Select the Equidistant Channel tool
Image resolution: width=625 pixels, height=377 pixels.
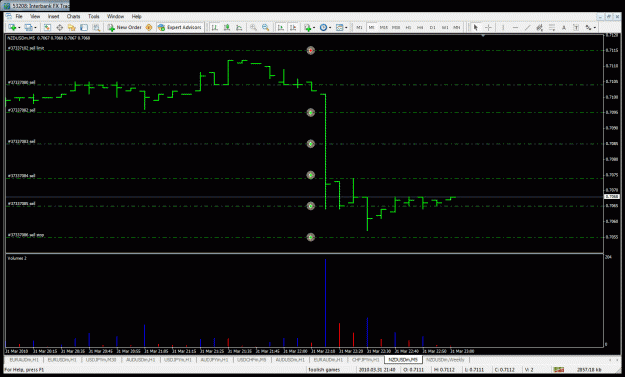click(x=539, y=27)
